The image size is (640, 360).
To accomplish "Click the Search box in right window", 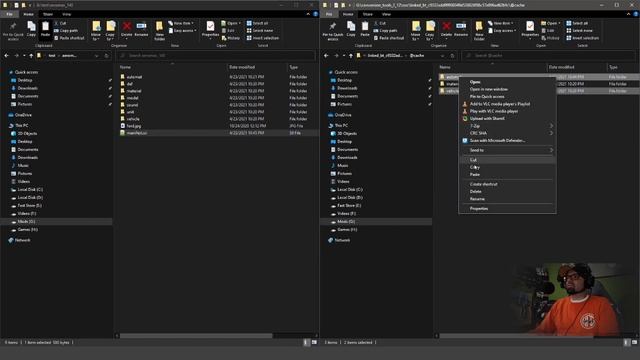I will point(549,56).
